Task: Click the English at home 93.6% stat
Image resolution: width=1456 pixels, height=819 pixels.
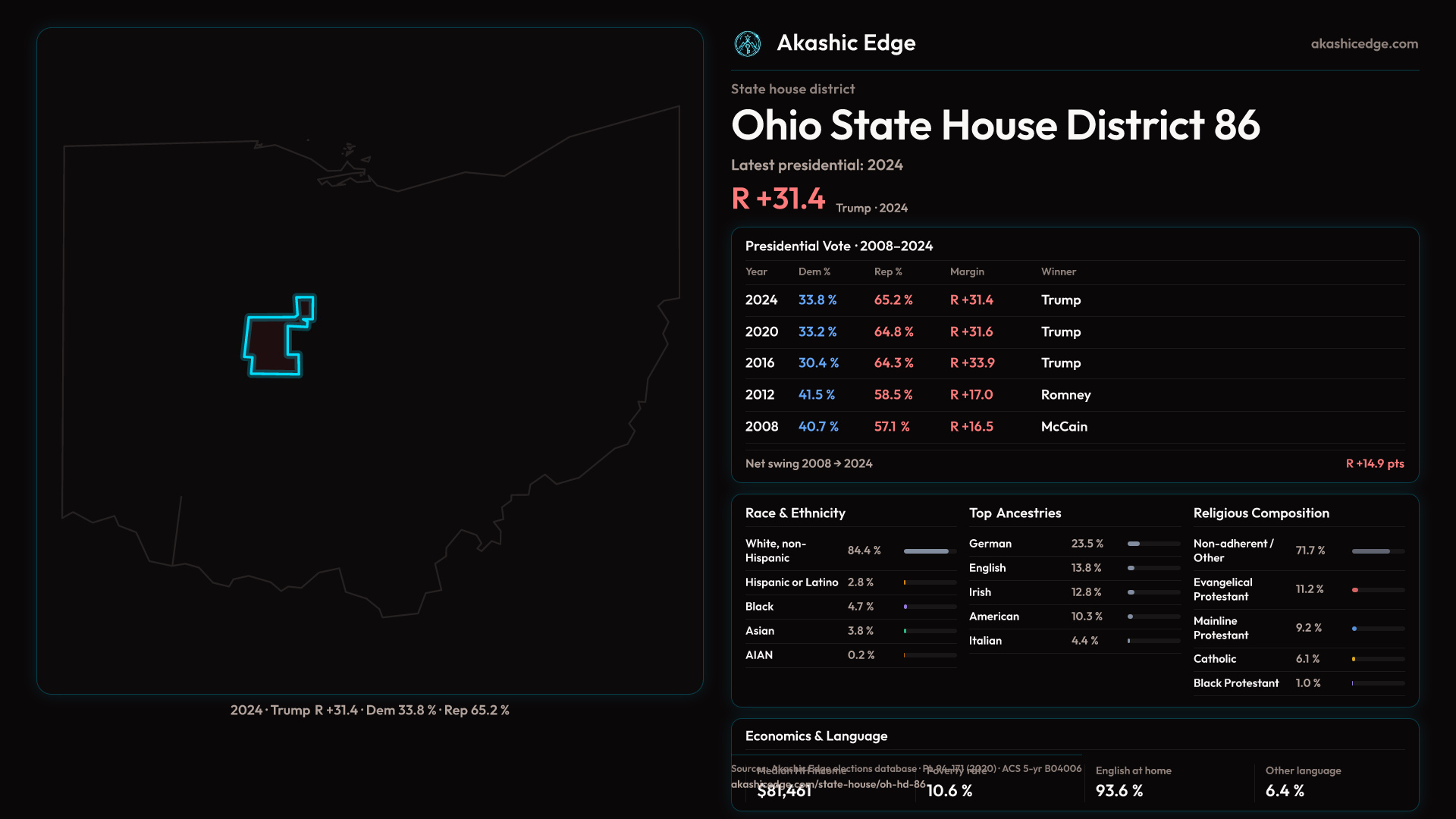Action: coord(1119,791)
